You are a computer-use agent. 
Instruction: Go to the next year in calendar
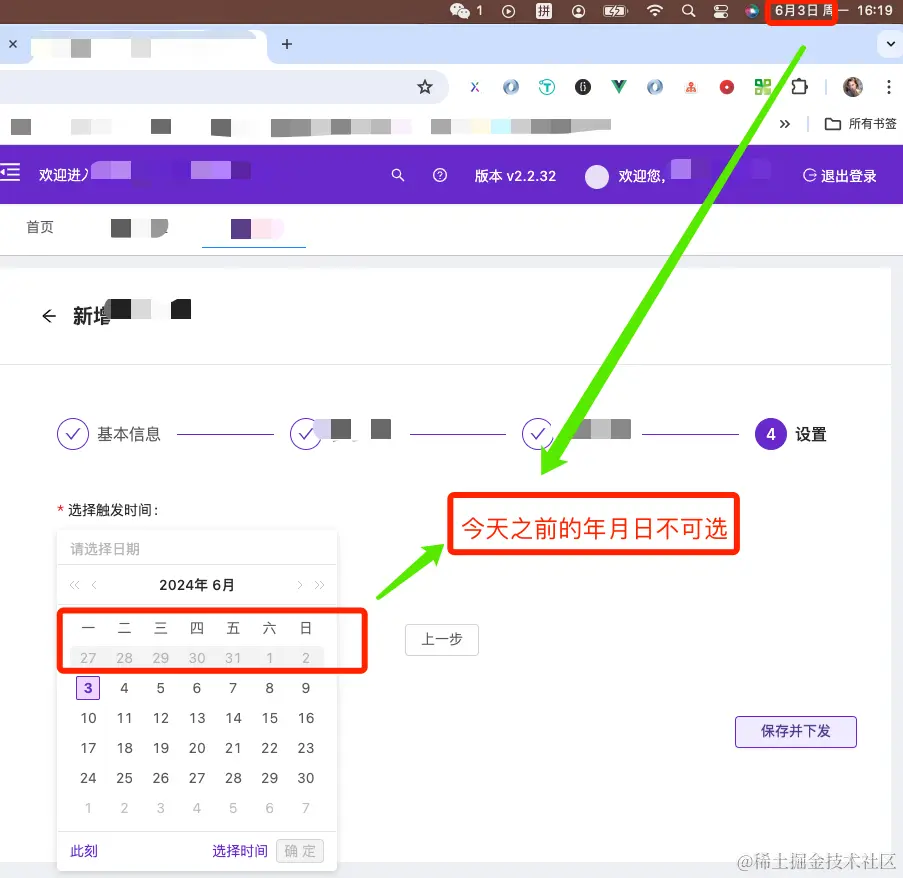tap(320, 585)
